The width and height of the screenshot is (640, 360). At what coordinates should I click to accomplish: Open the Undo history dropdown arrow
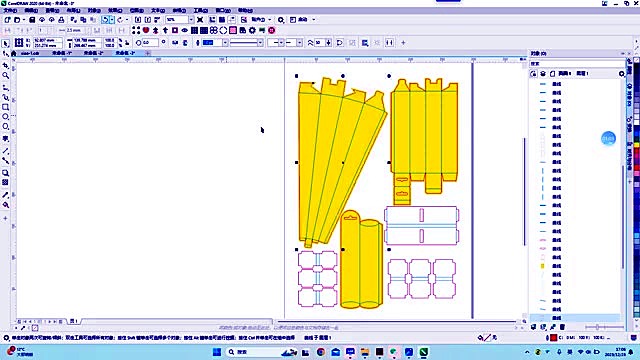tap(112, 20)
